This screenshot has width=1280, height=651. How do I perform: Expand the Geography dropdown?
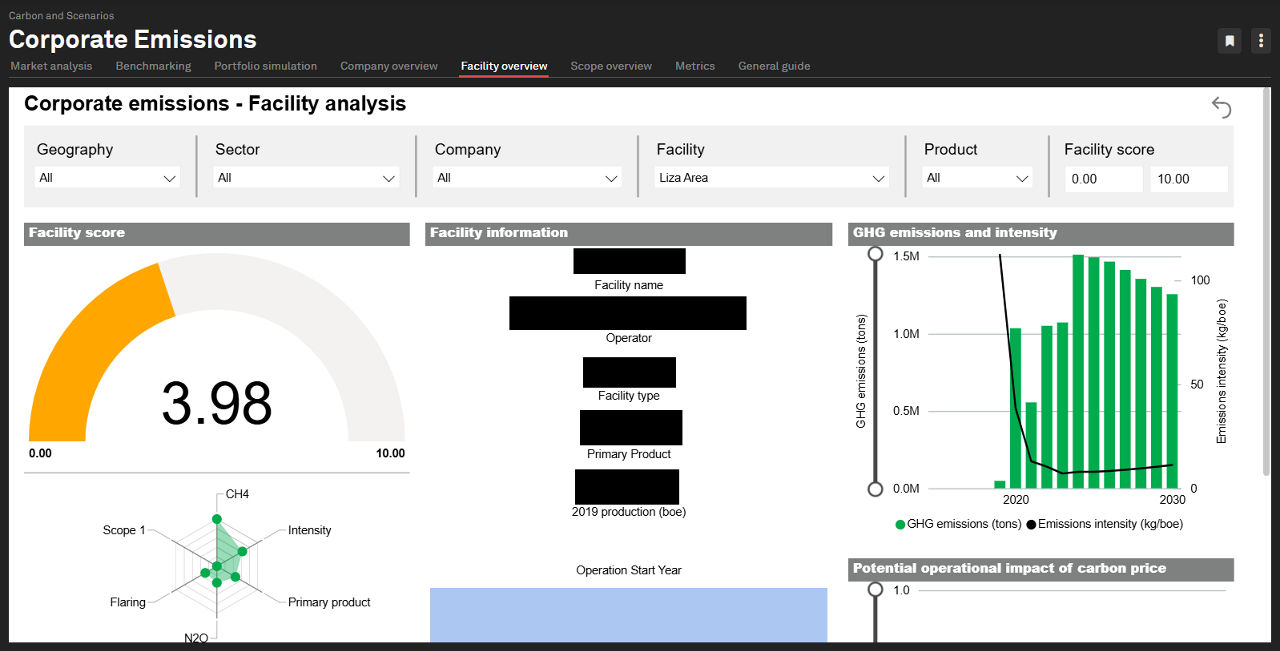(107, 178)
